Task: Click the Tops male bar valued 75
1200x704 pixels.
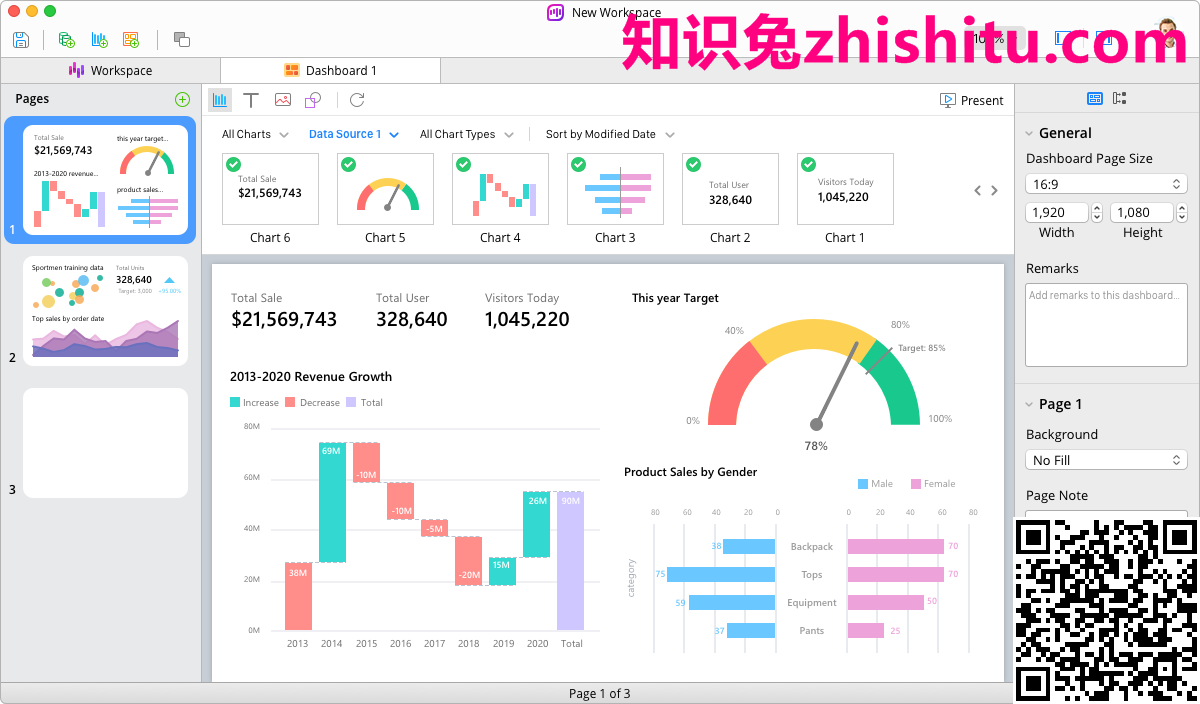Action: [721, 574]
